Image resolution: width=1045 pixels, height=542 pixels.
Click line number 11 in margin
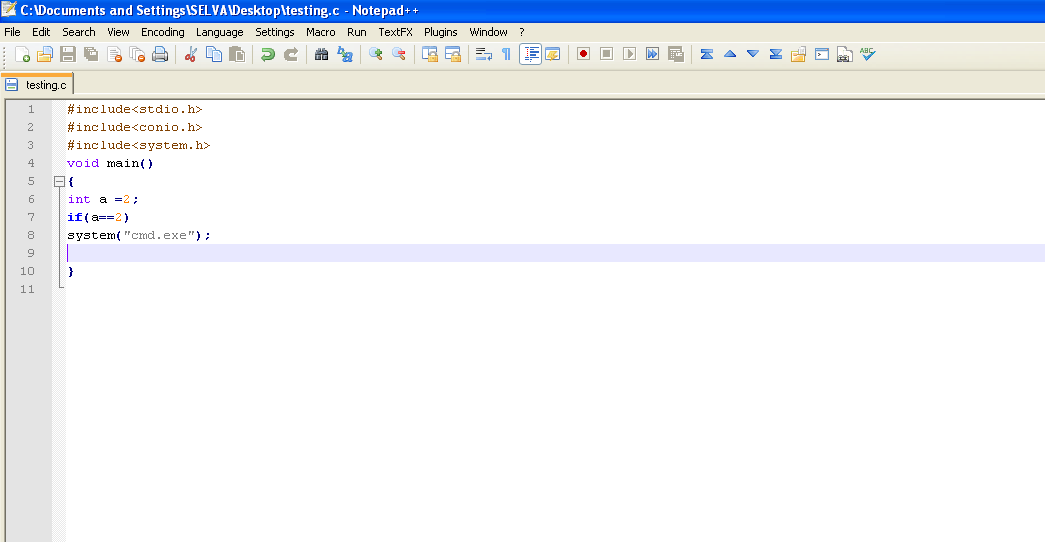point(27,289)
